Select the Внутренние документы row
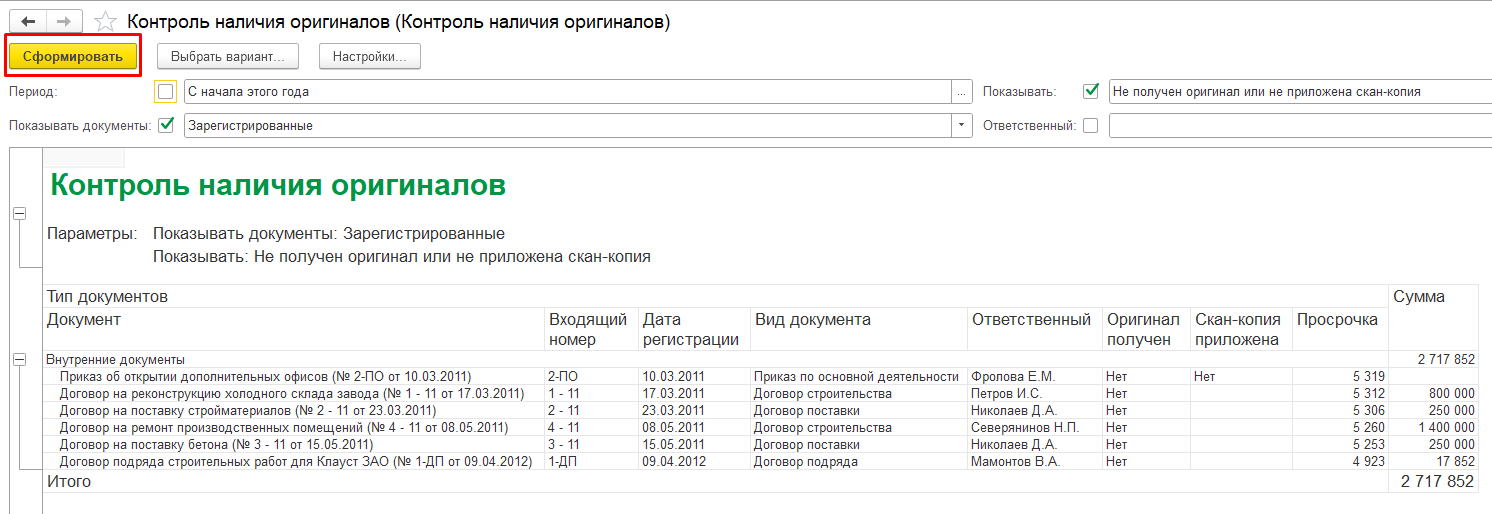This screenshot has width=1492, height=514. click(761, 359)
